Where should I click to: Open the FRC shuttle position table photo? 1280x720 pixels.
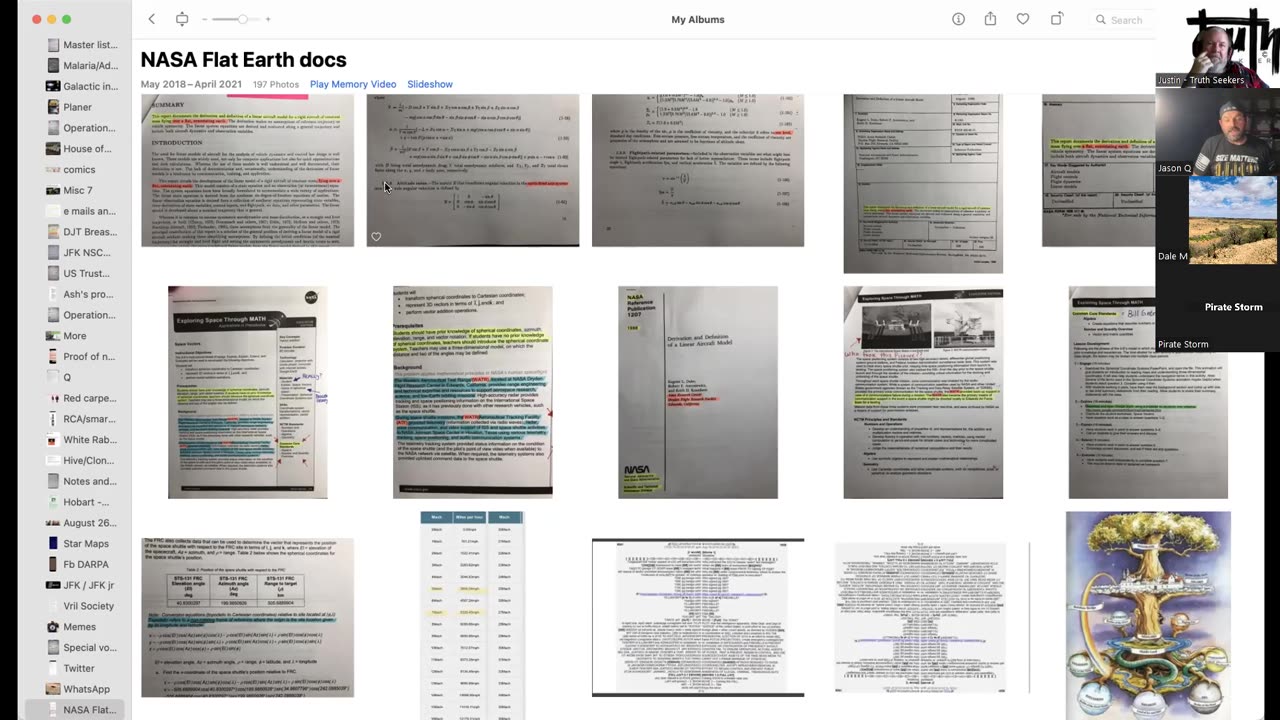coord(247,617)
